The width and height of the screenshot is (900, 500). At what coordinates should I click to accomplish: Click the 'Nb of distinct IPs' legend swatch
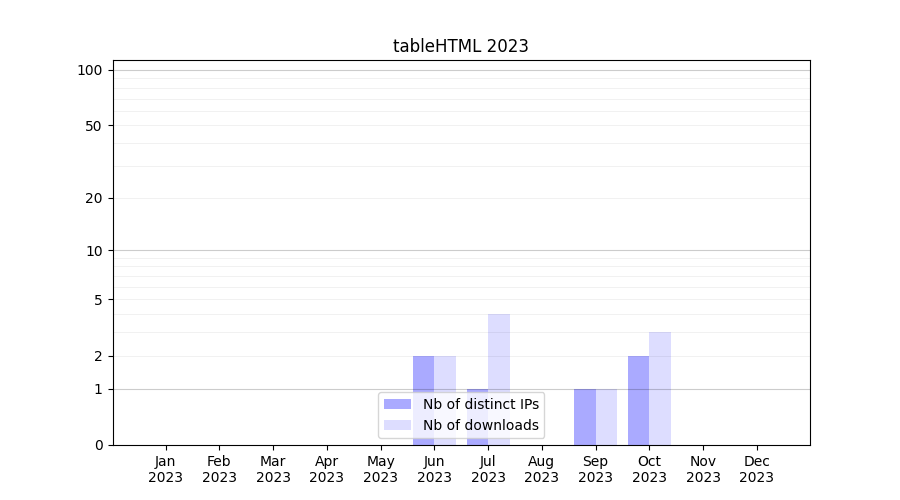point(397,404)
